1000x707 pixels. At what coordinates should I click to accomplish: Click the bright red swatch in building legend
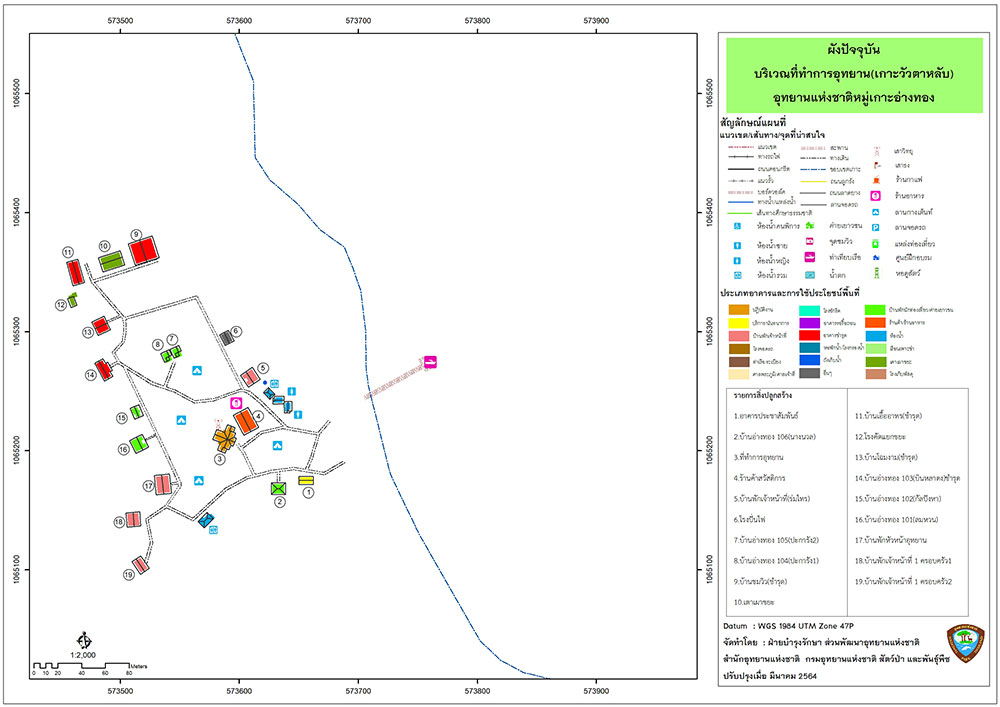(809, 335)
